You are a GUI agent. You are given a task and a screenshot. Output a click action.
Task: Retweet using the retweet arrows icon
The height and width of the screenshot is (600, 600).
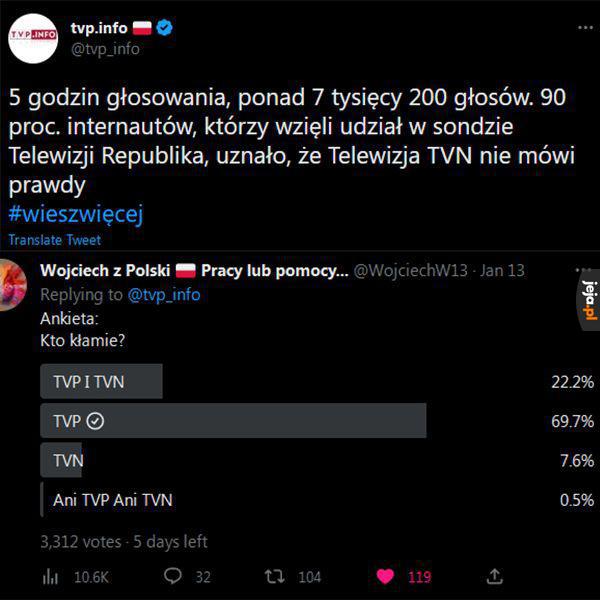274,576
